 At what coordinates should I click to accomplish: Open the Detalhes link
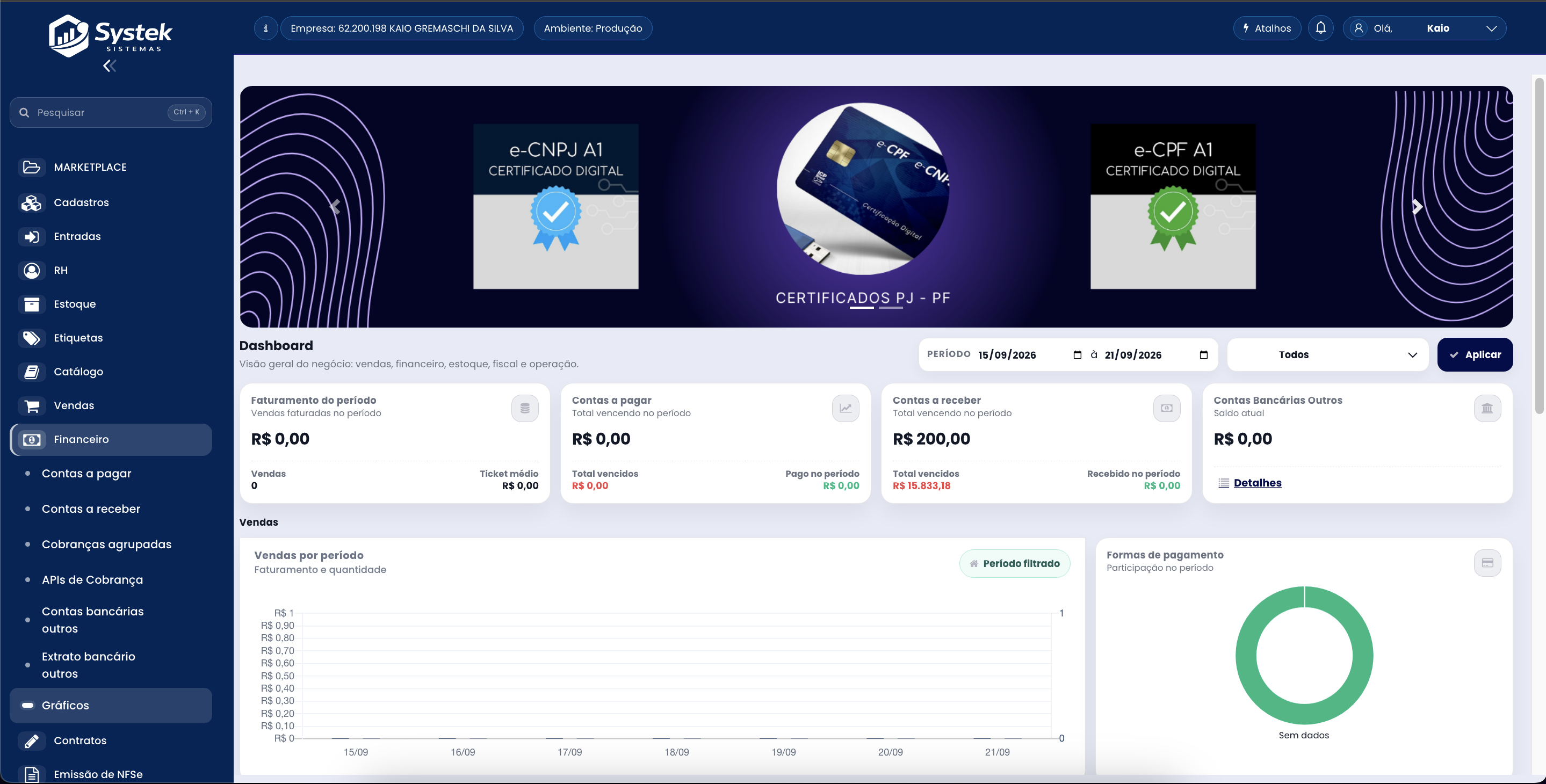pos(1258,483)
